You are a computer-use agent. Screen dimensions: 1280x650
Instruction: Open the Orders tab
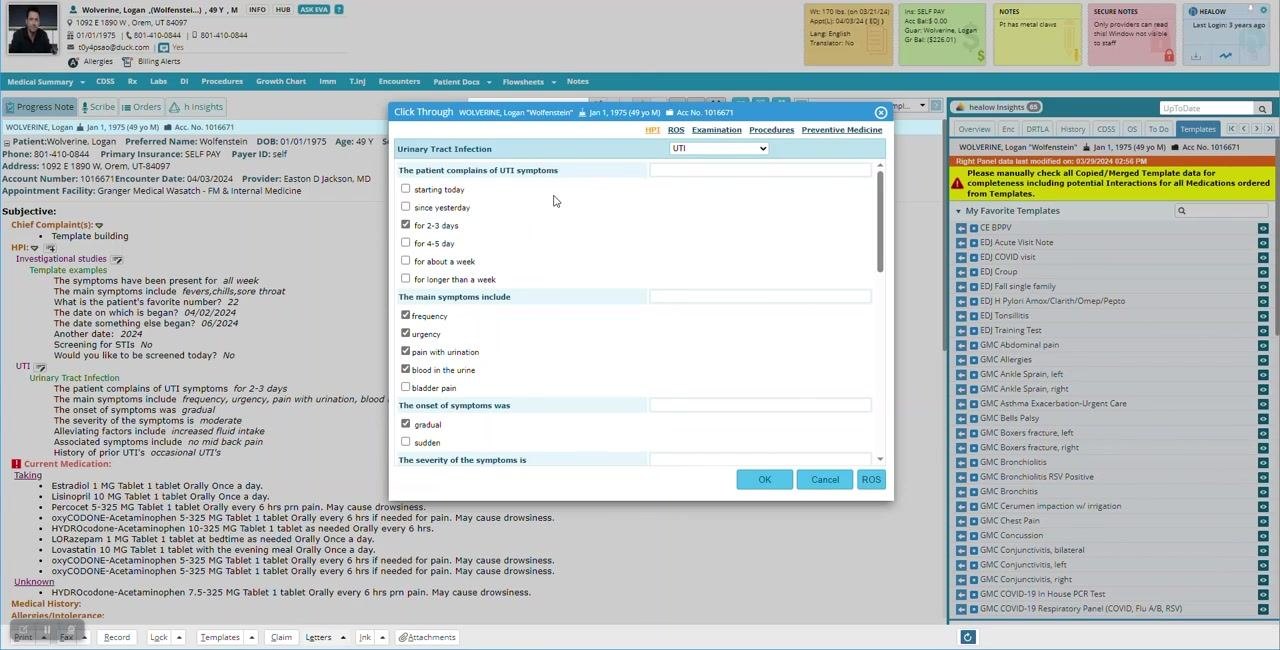click(x=141, y=107)
